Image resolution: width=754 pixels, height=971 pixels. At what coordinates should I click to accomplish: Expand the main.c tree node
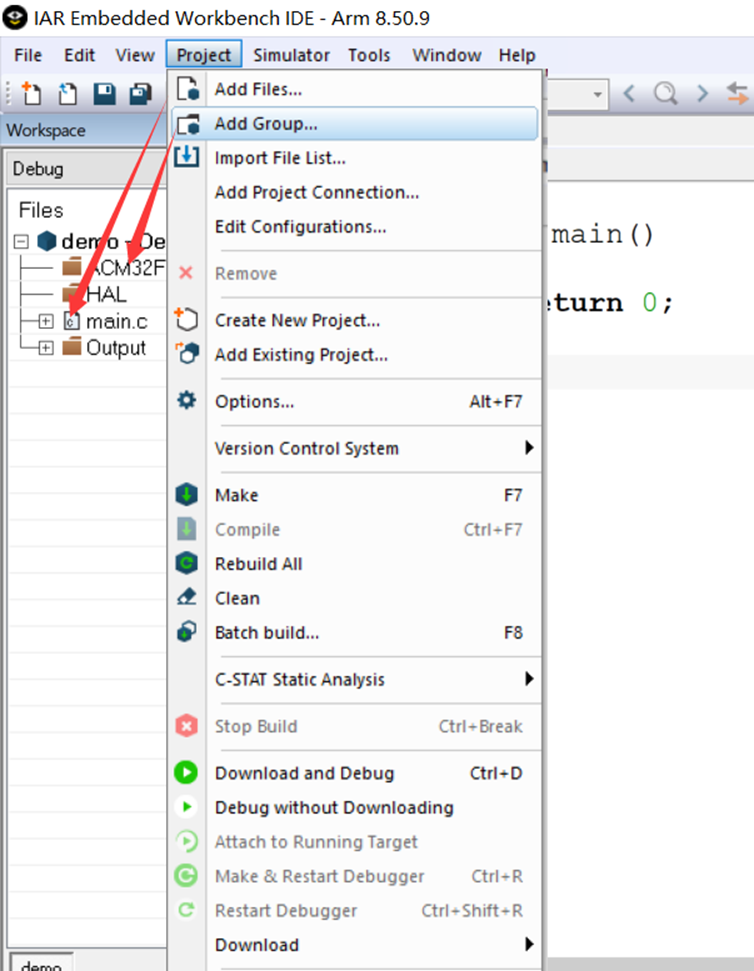[45, 321]
